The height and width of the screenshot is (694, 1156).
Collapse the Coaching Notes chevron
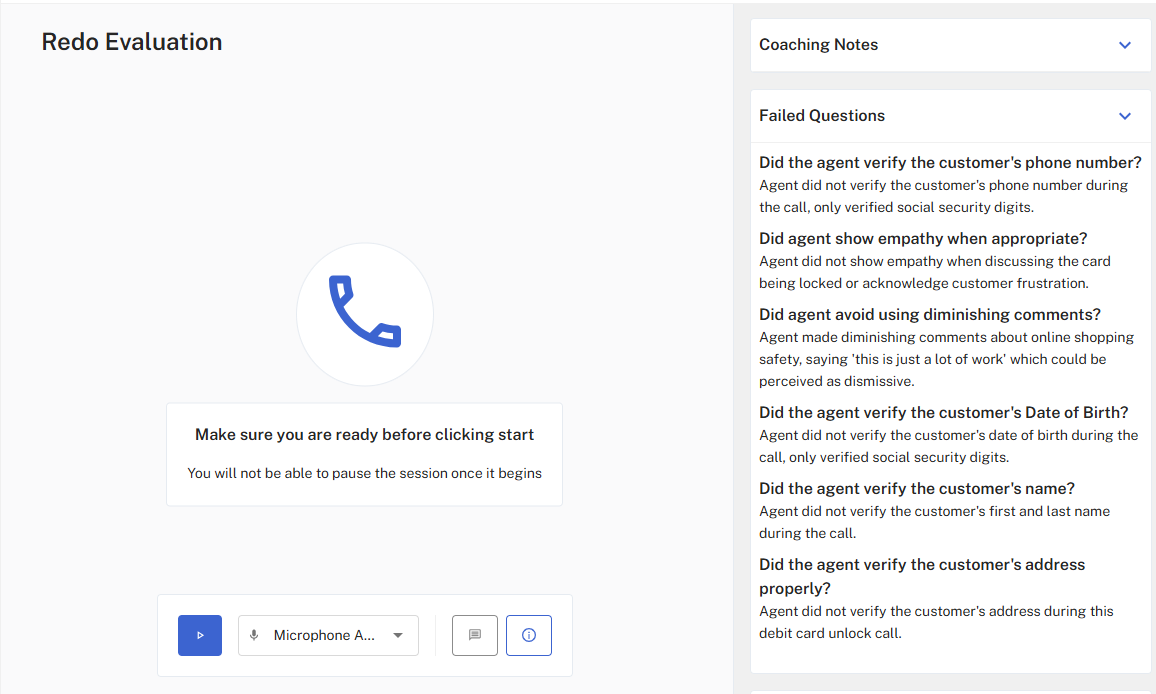click(x=1125, y=45)
